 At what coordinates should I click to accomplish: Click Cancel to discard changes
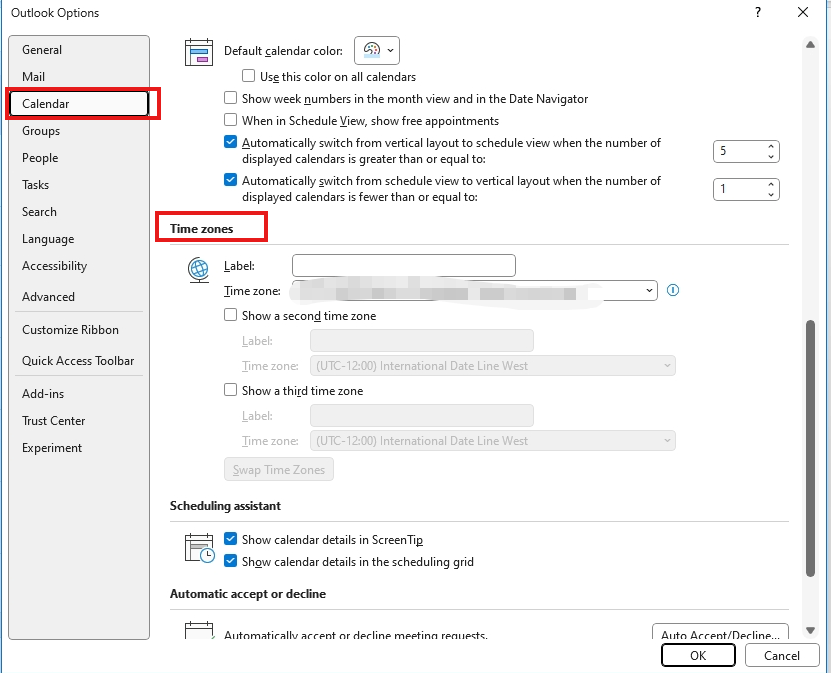tap(782, 656)
